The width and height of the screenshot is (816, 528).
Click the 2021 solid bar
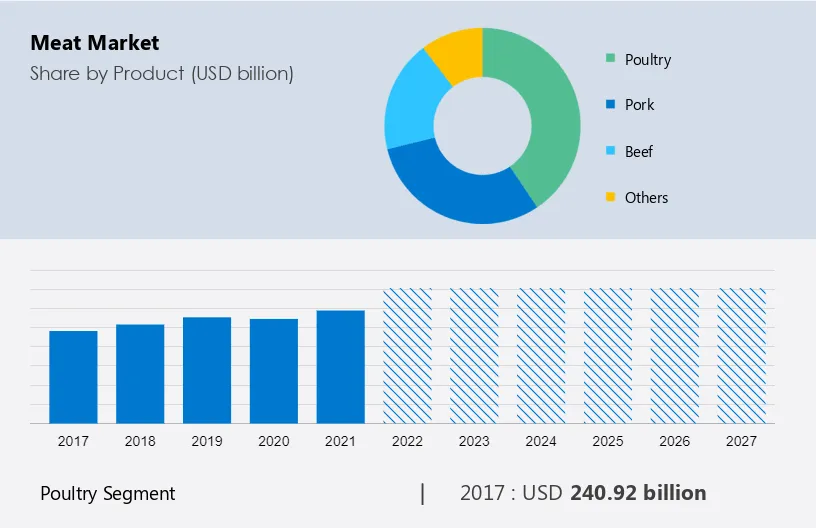pyautogui.click(x=340, y=367)
